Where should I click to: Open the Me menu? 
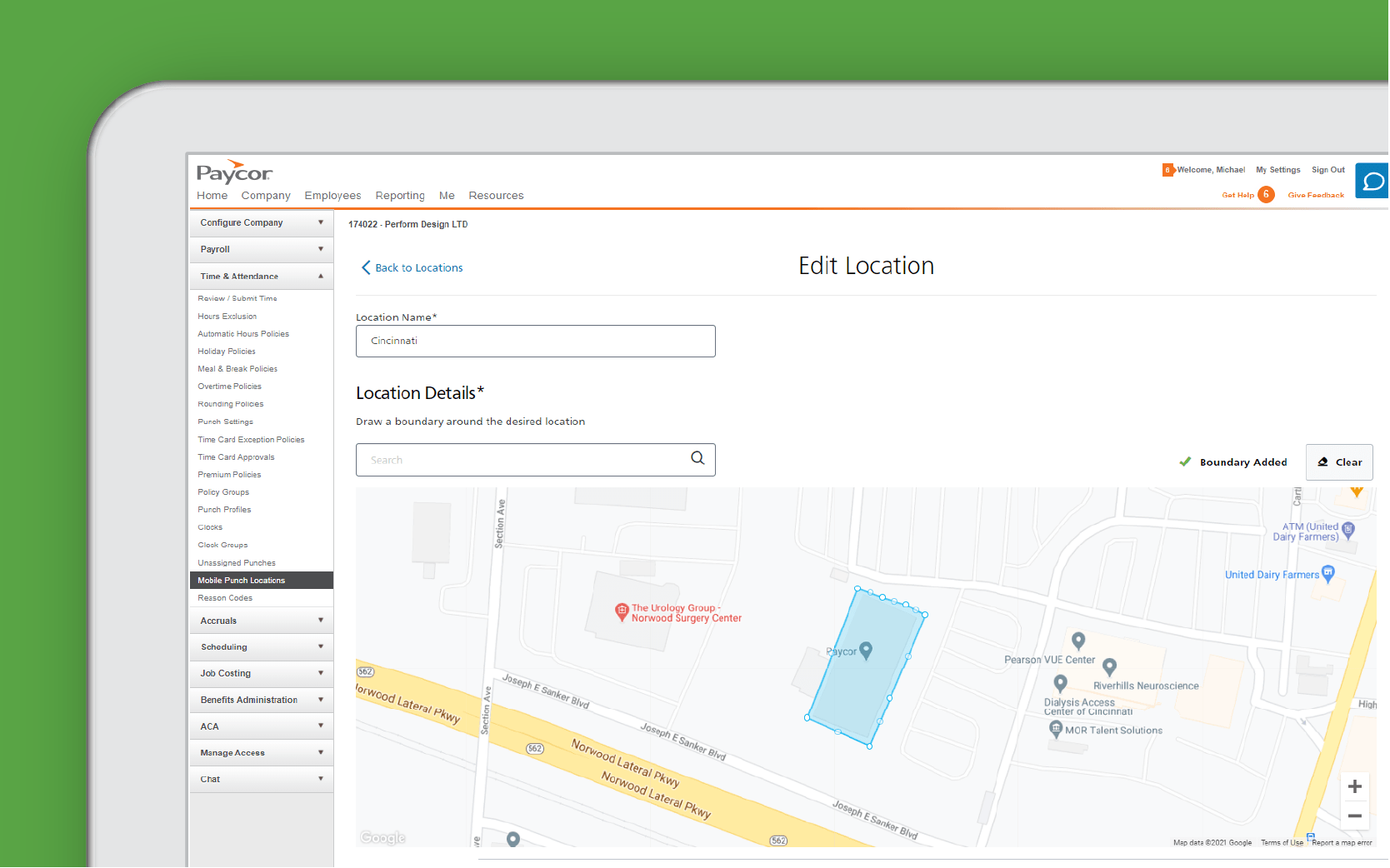point(447,196)
